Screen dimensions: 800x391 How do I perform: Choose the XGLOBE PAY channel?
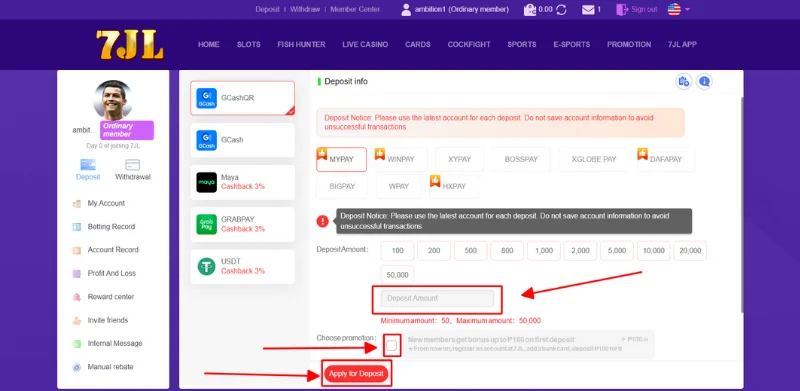(594, 159)
